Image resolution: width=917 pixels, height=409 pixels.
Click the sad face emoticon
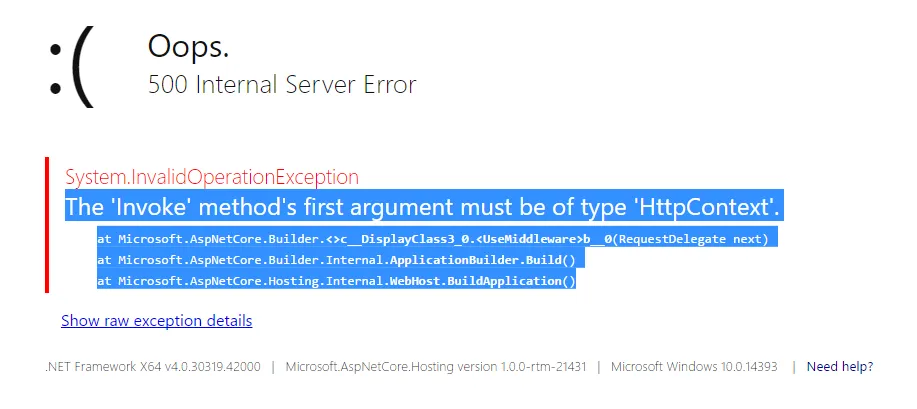point(71,67)
